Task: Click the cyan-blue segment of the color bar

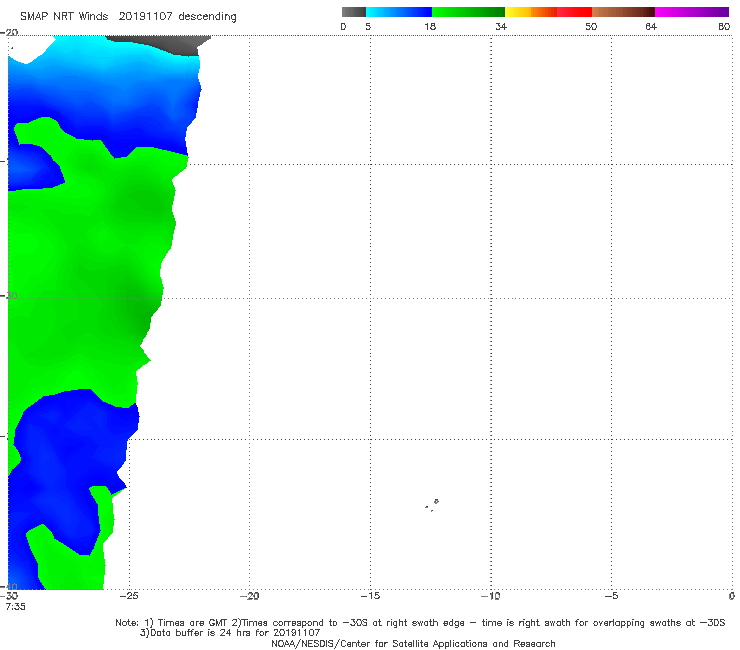Action: click(x=399, y=12)
